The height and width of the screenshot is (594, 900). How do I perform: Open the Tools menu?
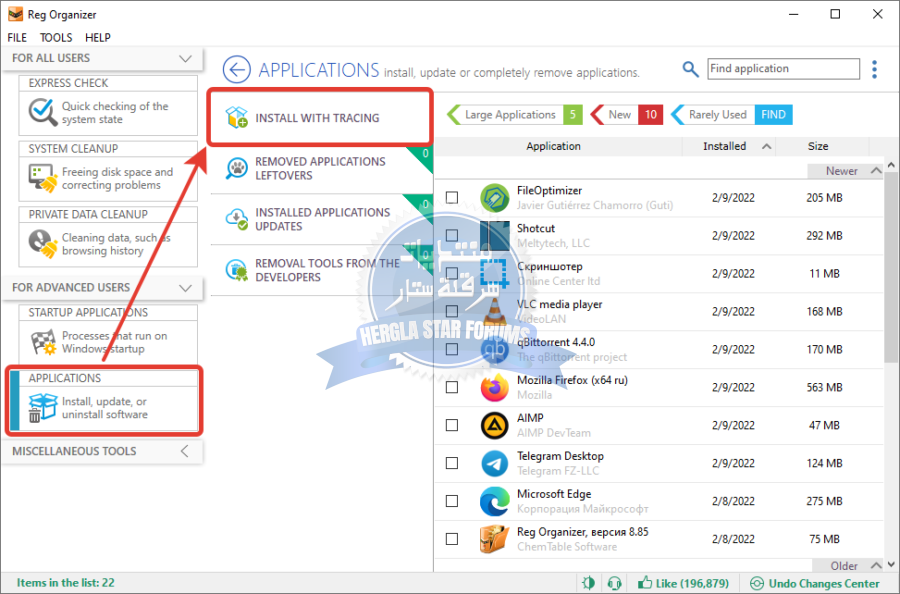click(x=56, y=37)
